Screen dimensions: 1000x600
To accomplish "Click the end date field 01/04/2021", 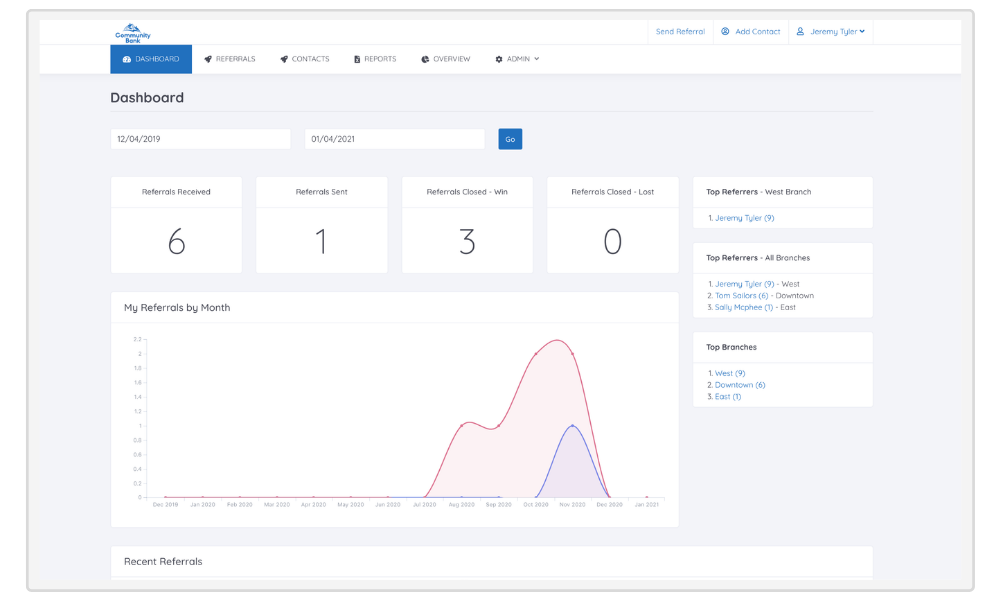I will [395, 139].
